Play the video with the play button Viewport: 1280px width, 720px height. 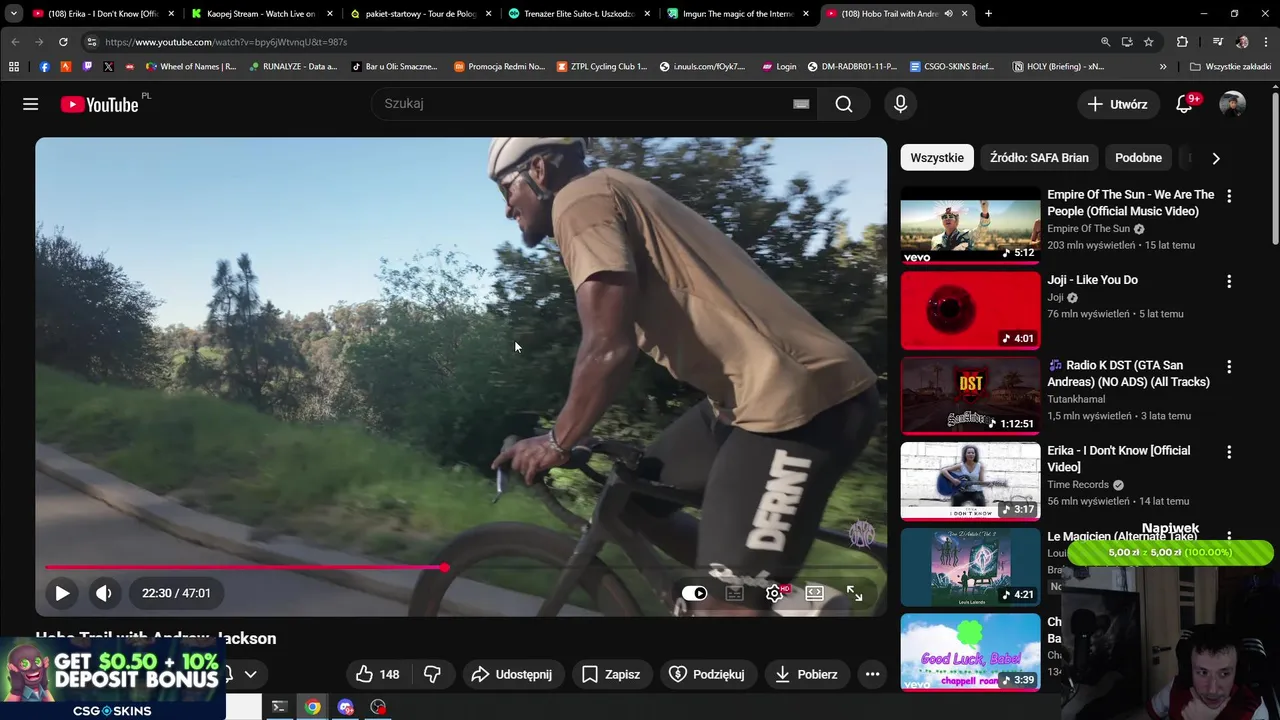tap(62, 593)
